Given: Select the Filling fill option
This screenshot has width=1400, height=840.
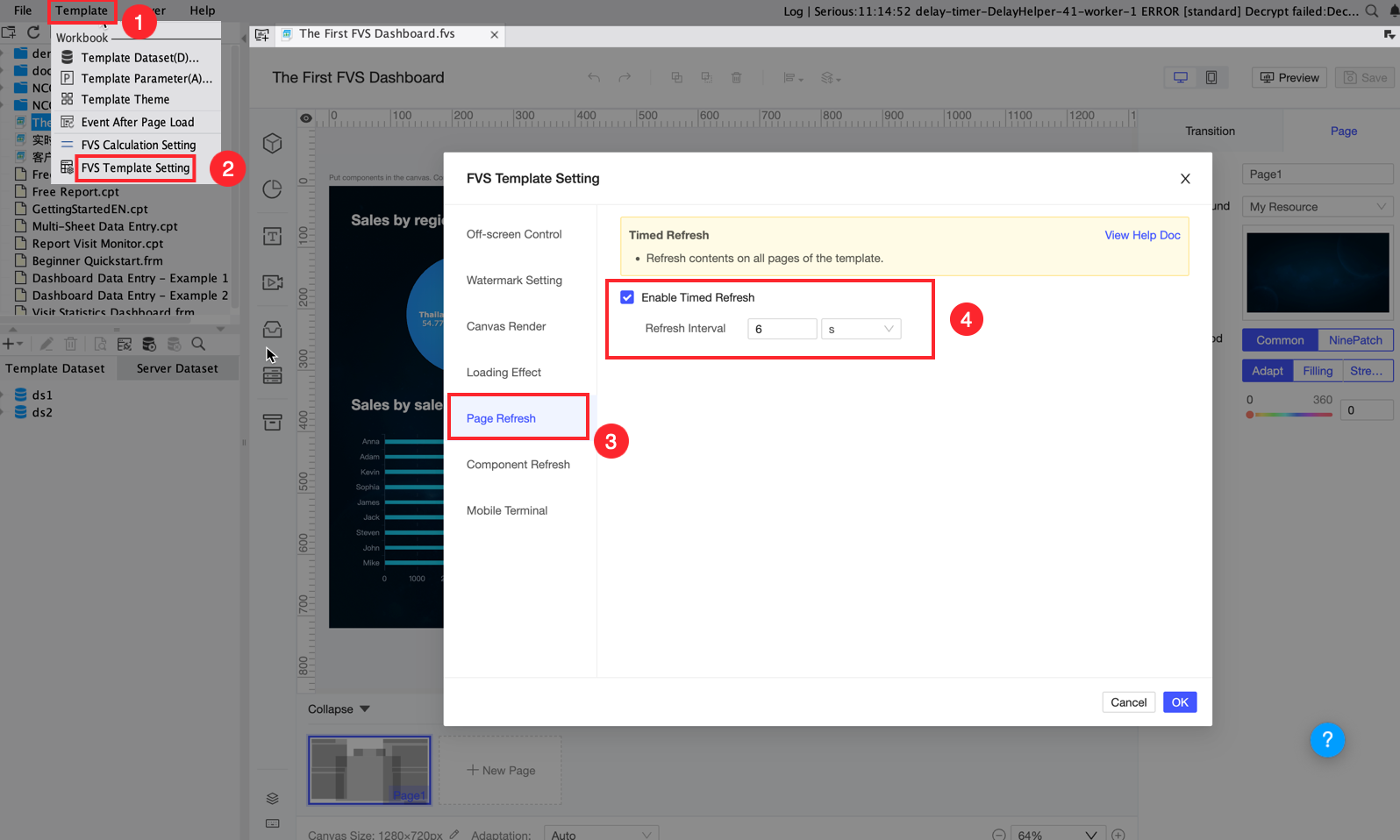Looking at the screenshot, I should tap(1318, 371).
